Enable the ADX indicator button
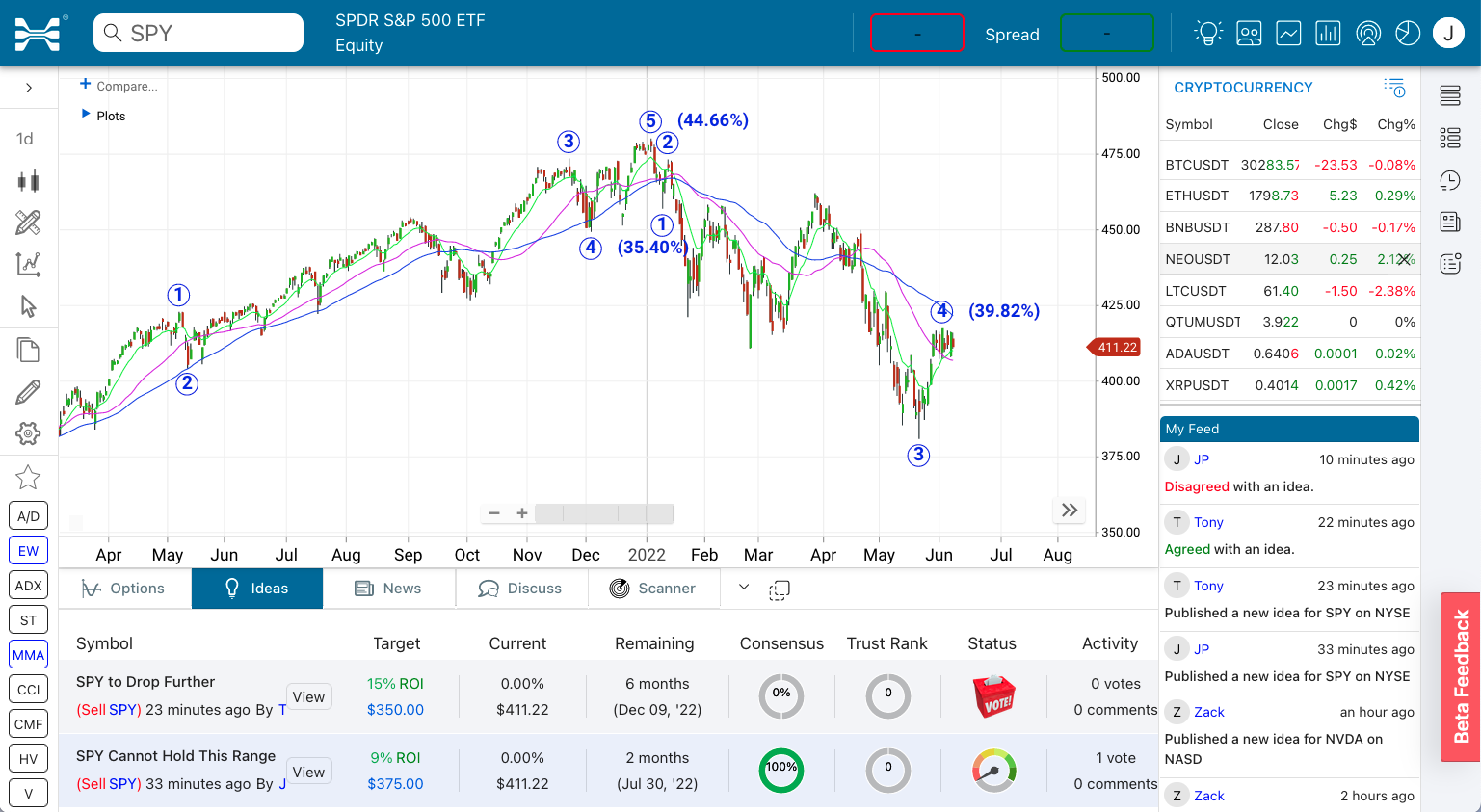The image size is (1481, 812). [28, 586]
